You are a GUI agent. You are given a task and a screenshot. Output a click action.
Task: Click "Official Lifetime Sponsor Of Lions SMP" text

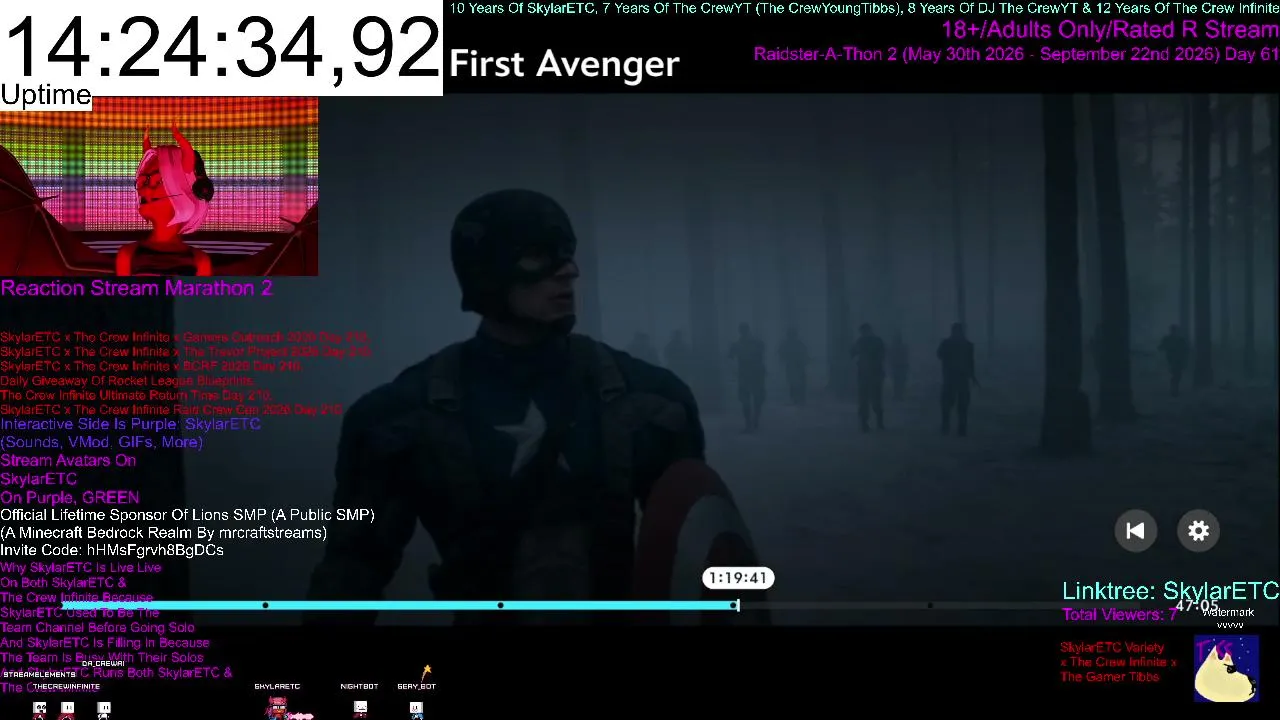187,515
